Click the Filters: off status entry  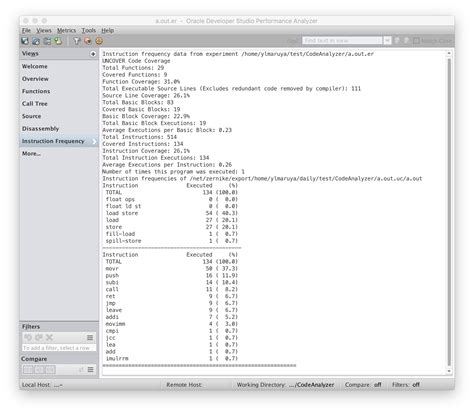[406, 385]
